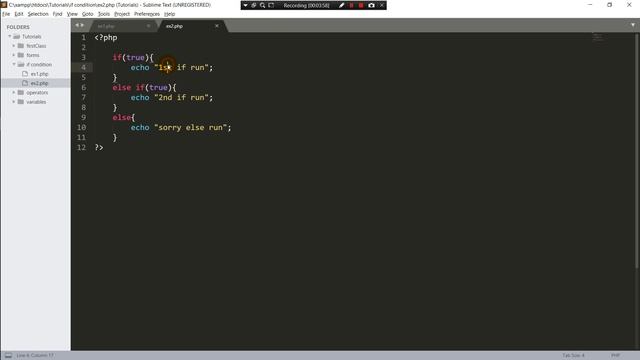Open the tab list dropdown arrow
The image size is (640, 360).
[633, 25]
